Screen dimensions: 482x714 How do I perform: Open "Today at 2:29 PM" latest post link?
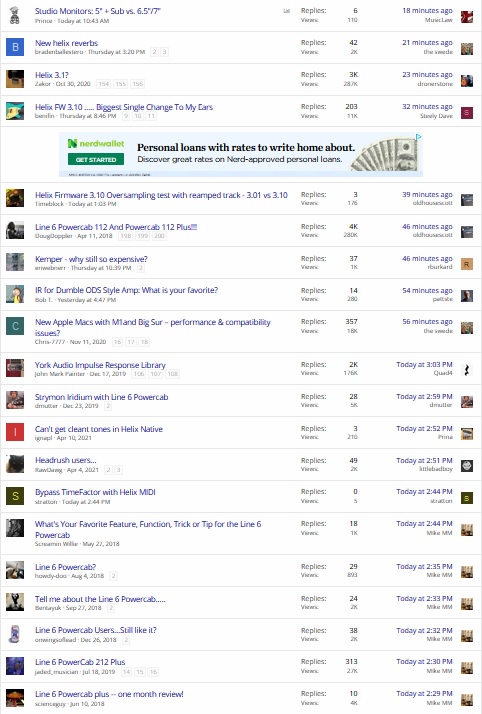[424, 694]
